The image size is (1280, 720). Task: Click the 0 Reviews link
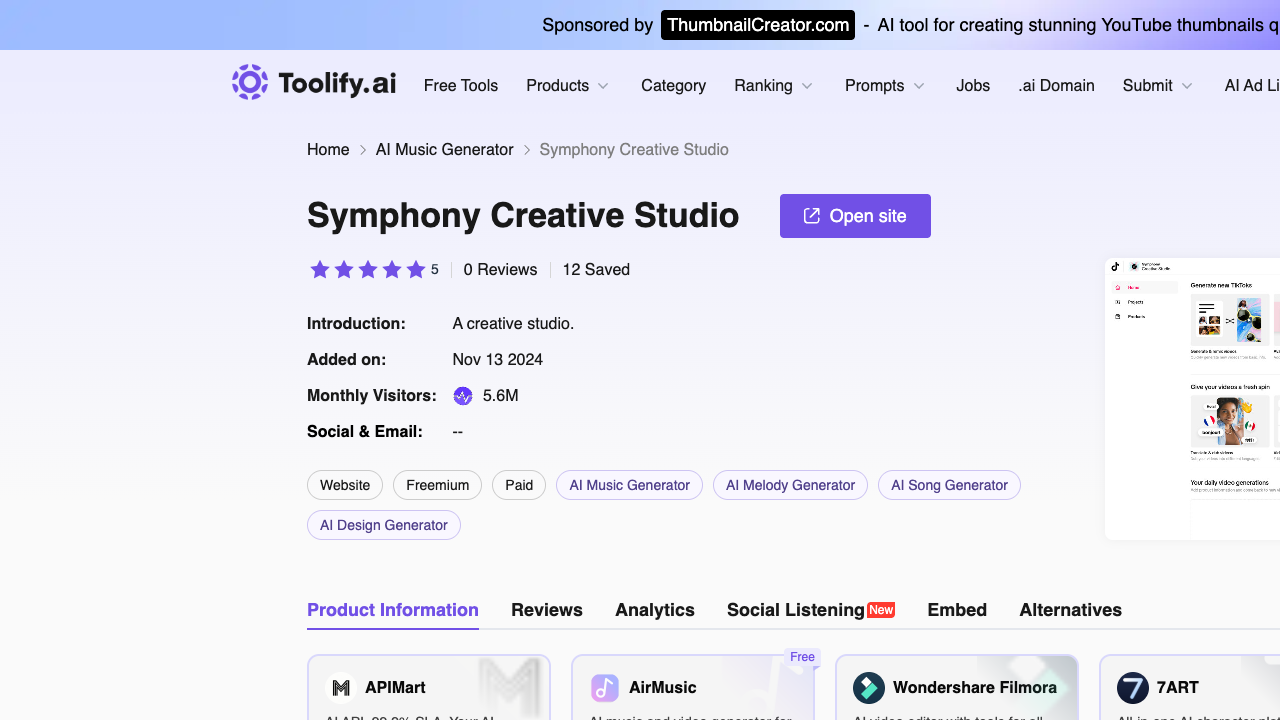click(x=500, y=270)
